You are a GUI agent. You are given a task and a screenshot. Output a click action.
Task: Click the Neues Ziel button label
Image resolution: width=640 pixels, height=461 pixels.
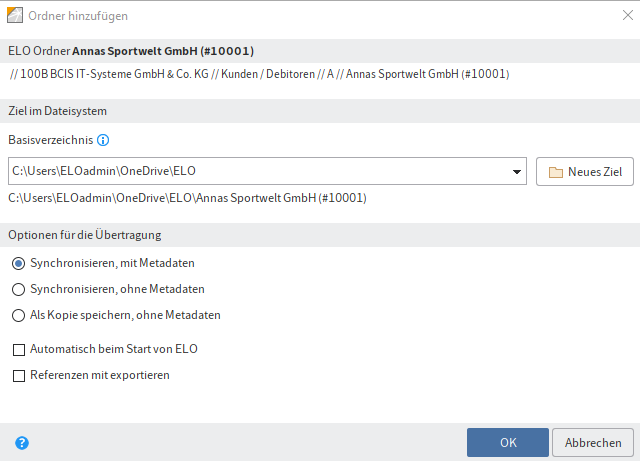[x=595, y=172]
